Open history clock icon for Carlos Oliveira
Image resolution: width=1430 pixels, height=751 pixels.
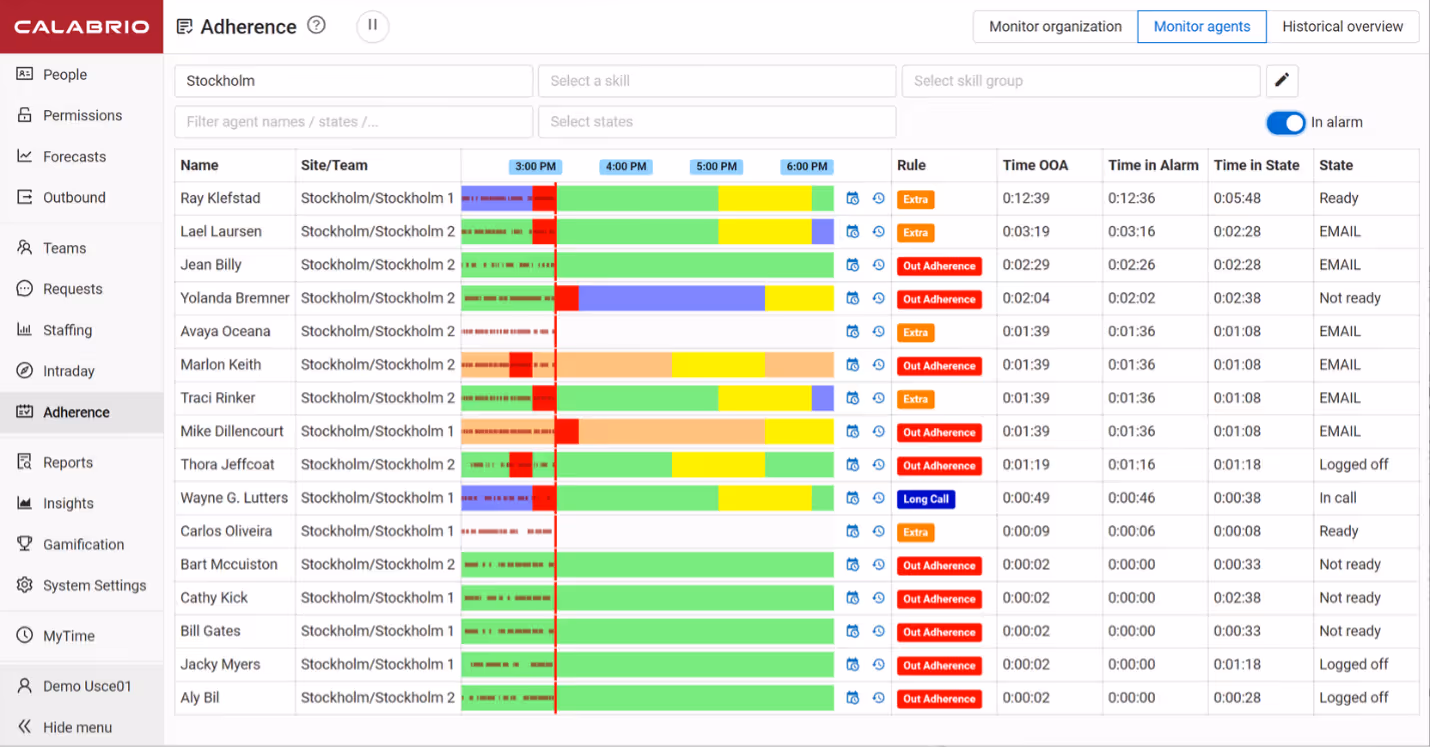point(878,531)
